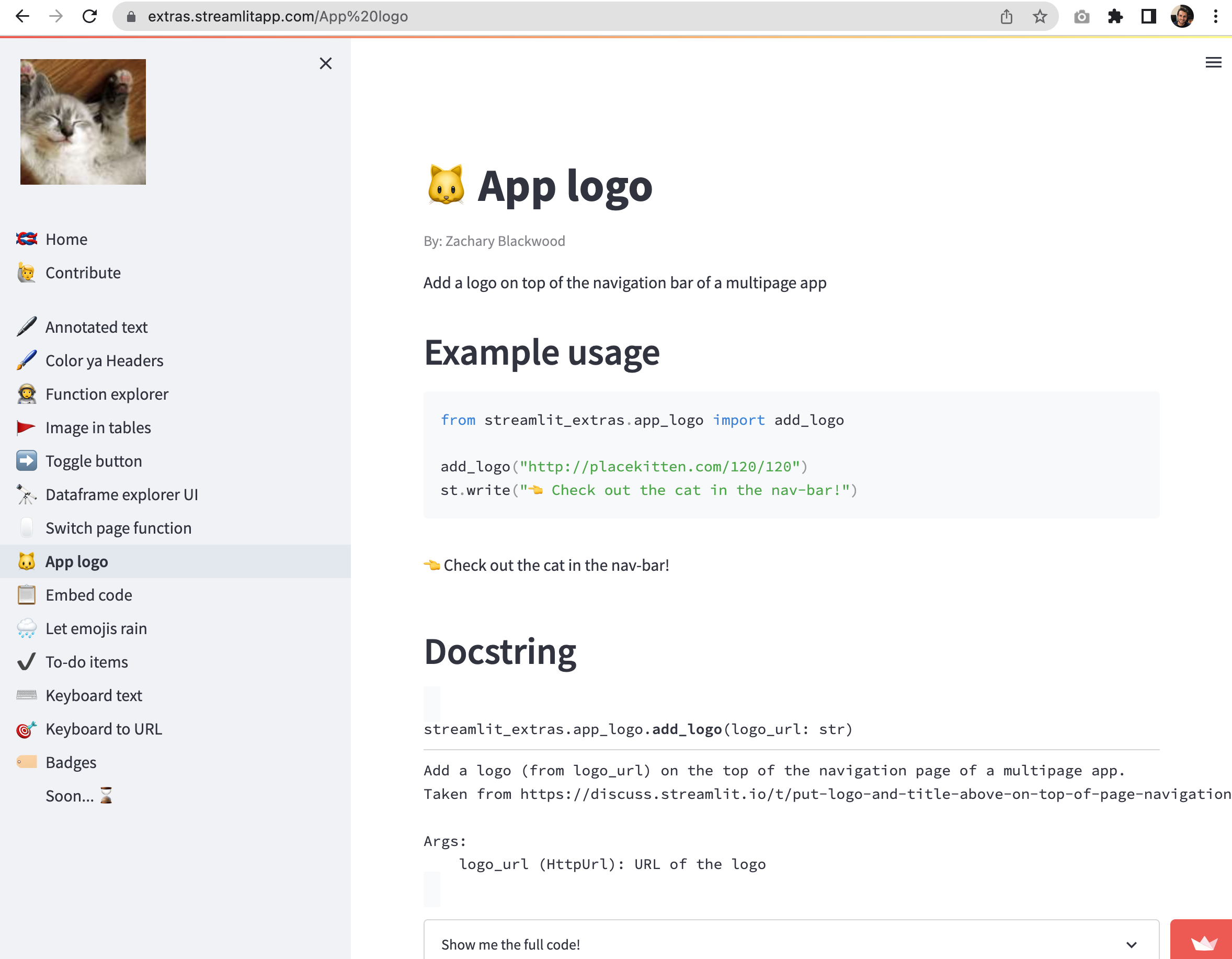This screenshot has width=1232, height=959.
Task: Click the browser back arrow
Action: point(22,16)
